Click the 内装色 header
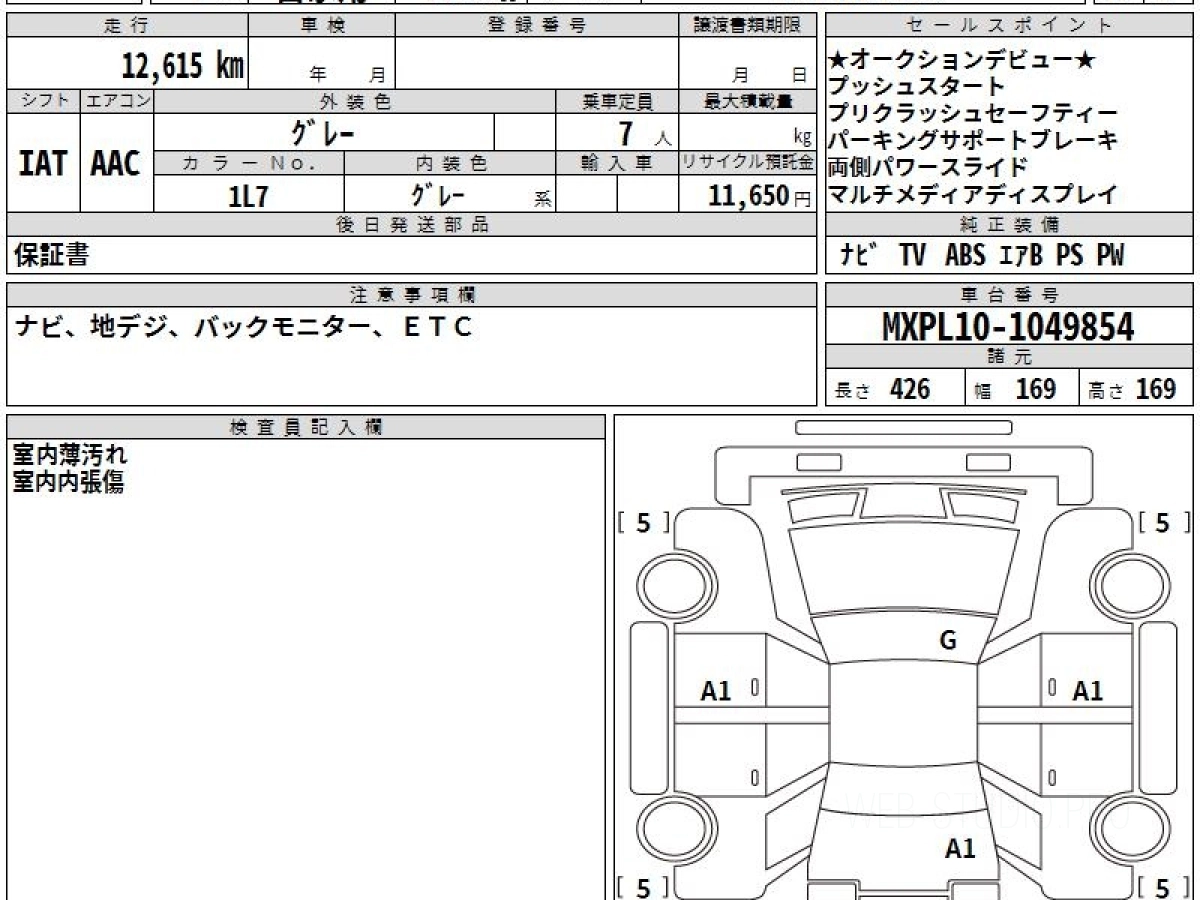 click(x=450, y=163)
